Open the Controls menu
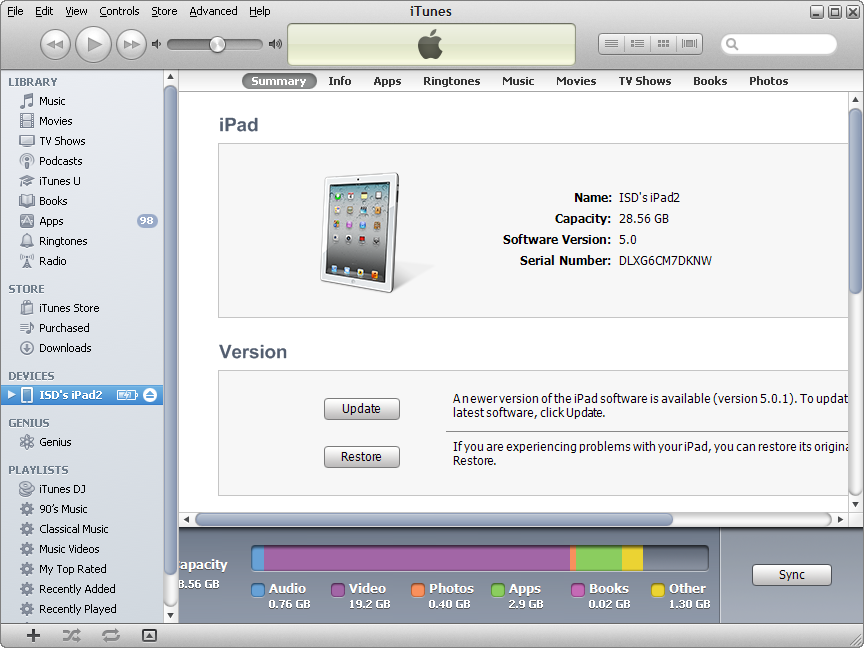The height and width of the screenshot is (648, 864). pos(119,11)
